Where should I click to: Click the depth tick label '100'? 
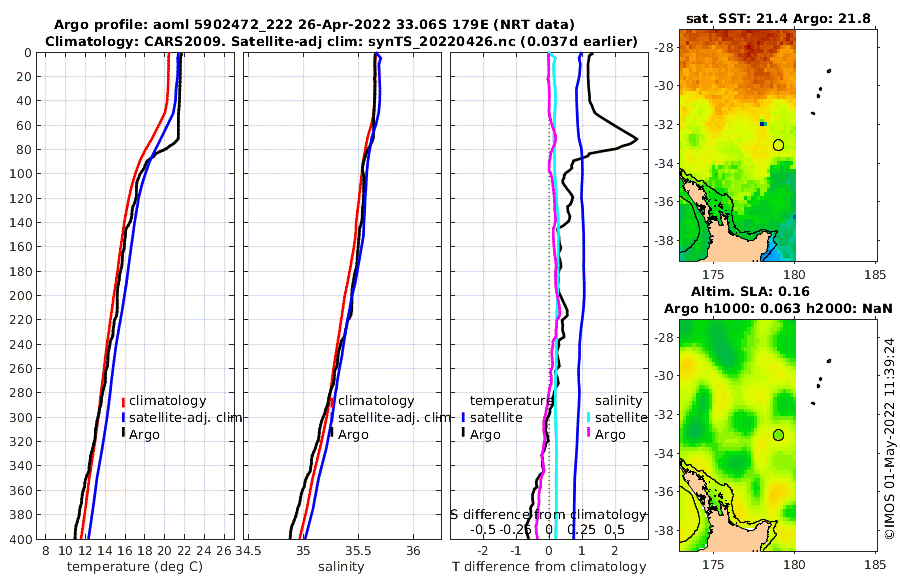(x=21, y=174)
